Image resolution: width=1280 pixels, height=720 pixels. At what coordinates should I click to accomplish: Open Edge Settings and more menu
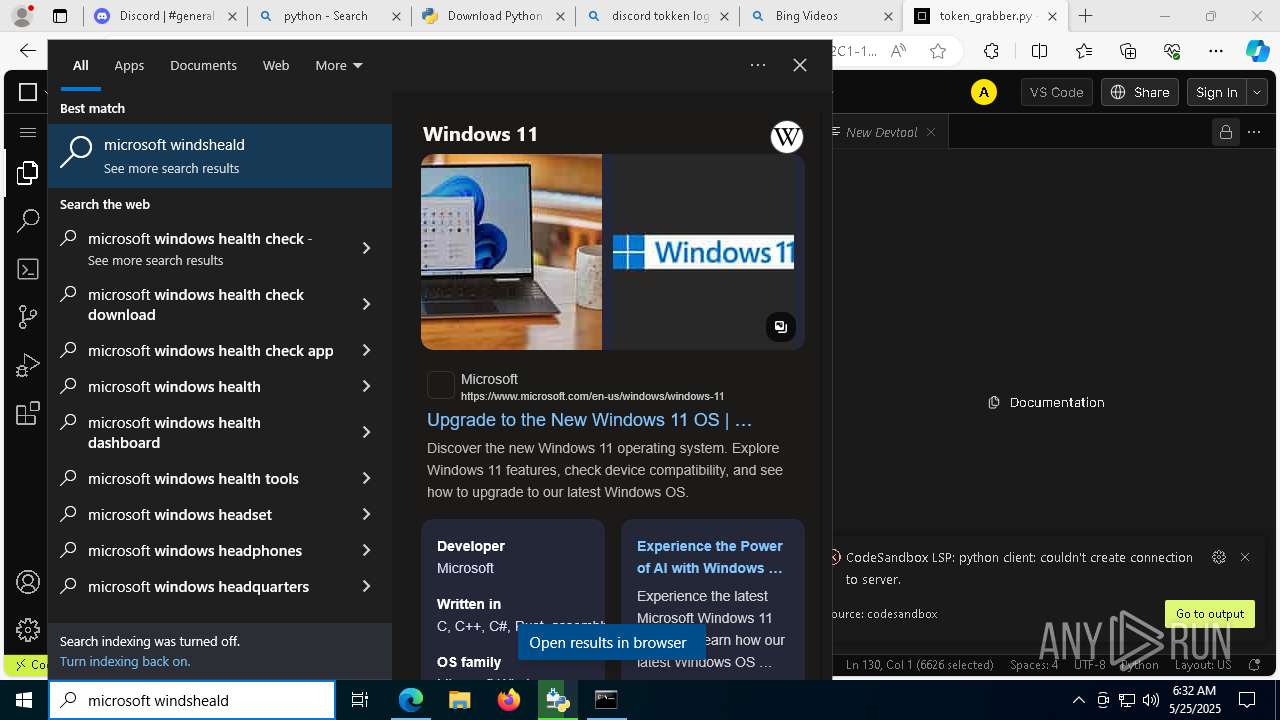click(1216, 51)
